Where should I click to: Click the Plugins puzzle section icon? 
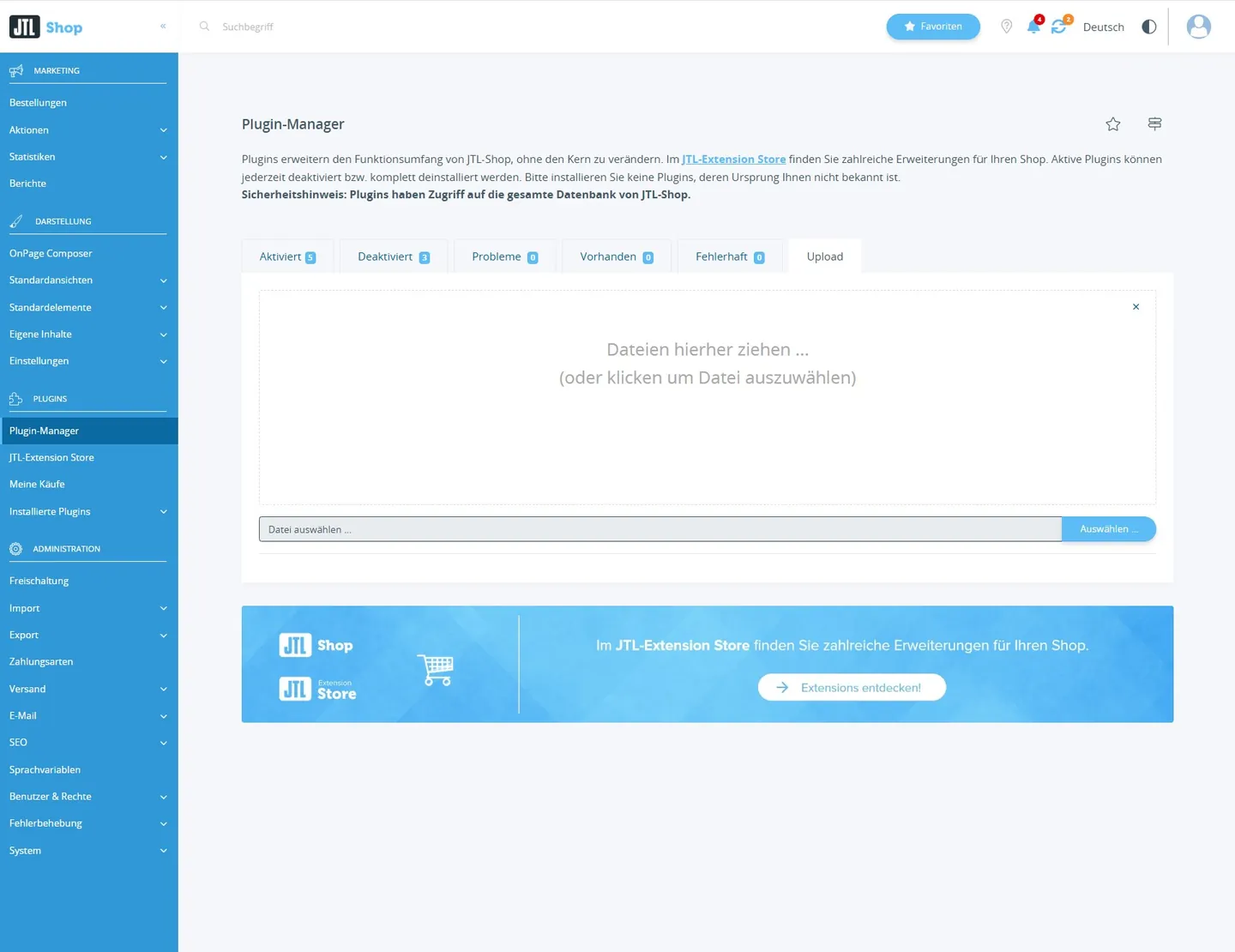click(x=16, y=399)
